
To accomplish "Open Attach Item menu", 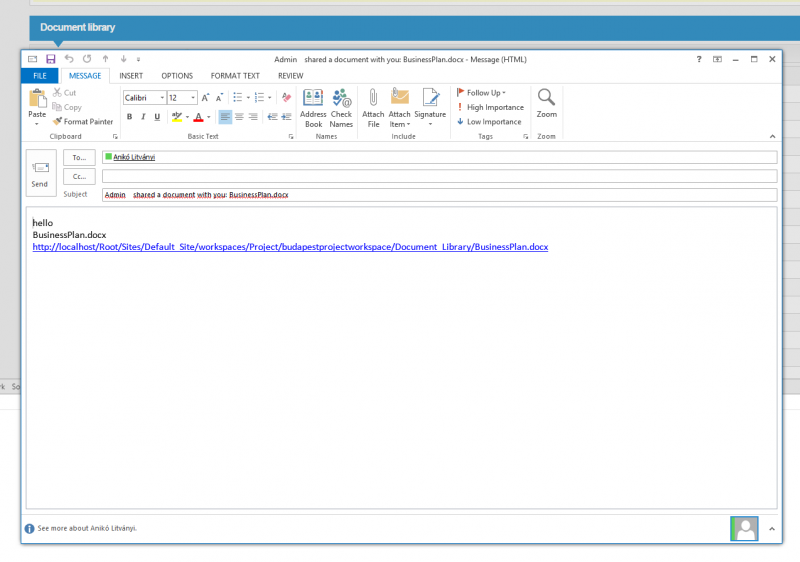I will (x=399, y=108).
